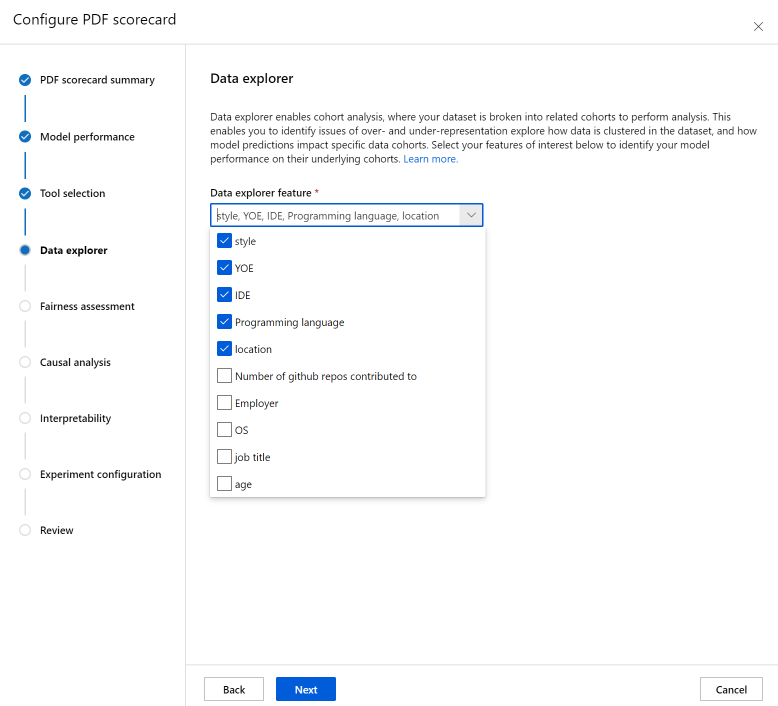The height and width of the screenshot is (706, 778).
Task: Check the Employer checkbox
Action: [x=225, y=403]
